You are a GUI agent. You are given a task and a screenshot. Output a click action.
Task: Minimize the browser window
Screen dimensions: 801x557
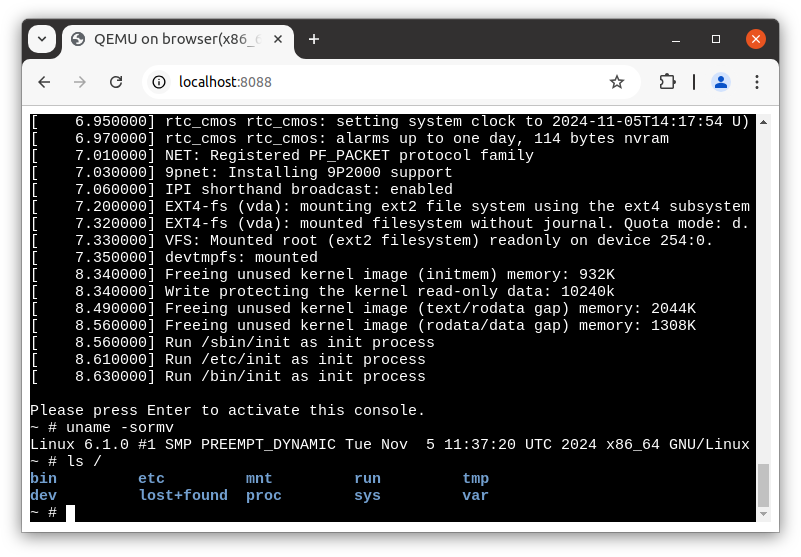point(676,39)
